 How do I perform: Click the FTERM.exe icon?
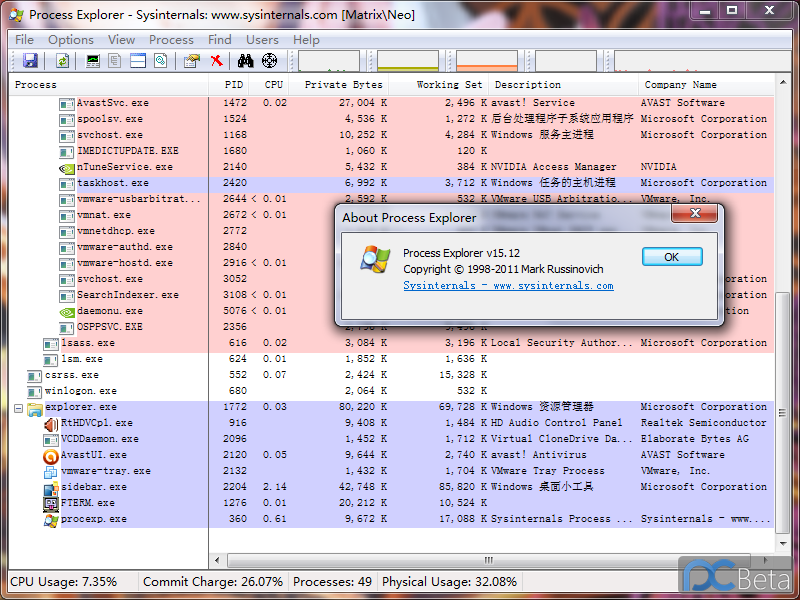(x=51, y=504)
